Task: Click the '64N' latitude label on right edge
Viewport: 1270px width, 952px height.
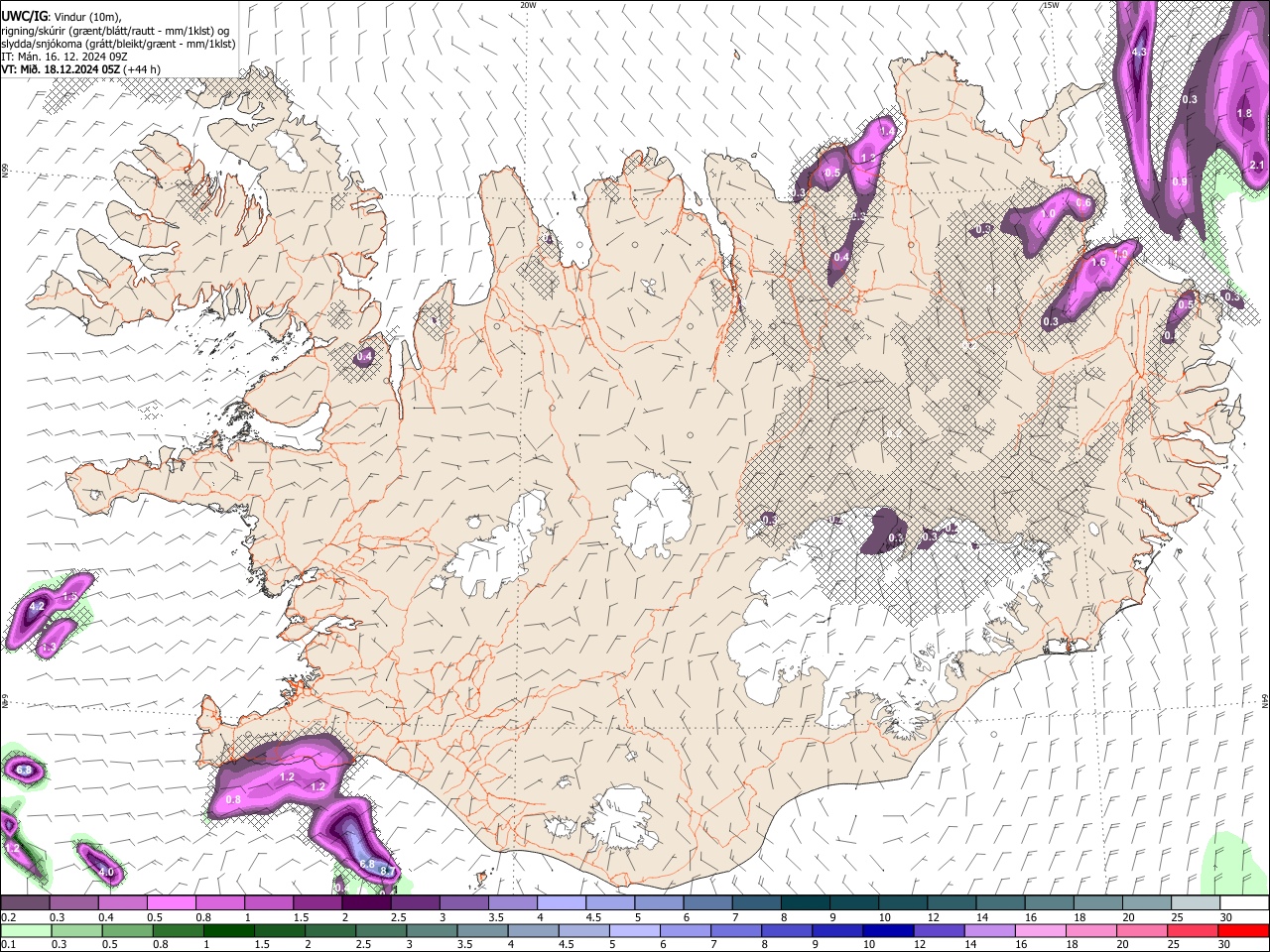Action: [x=1265, y=699]
